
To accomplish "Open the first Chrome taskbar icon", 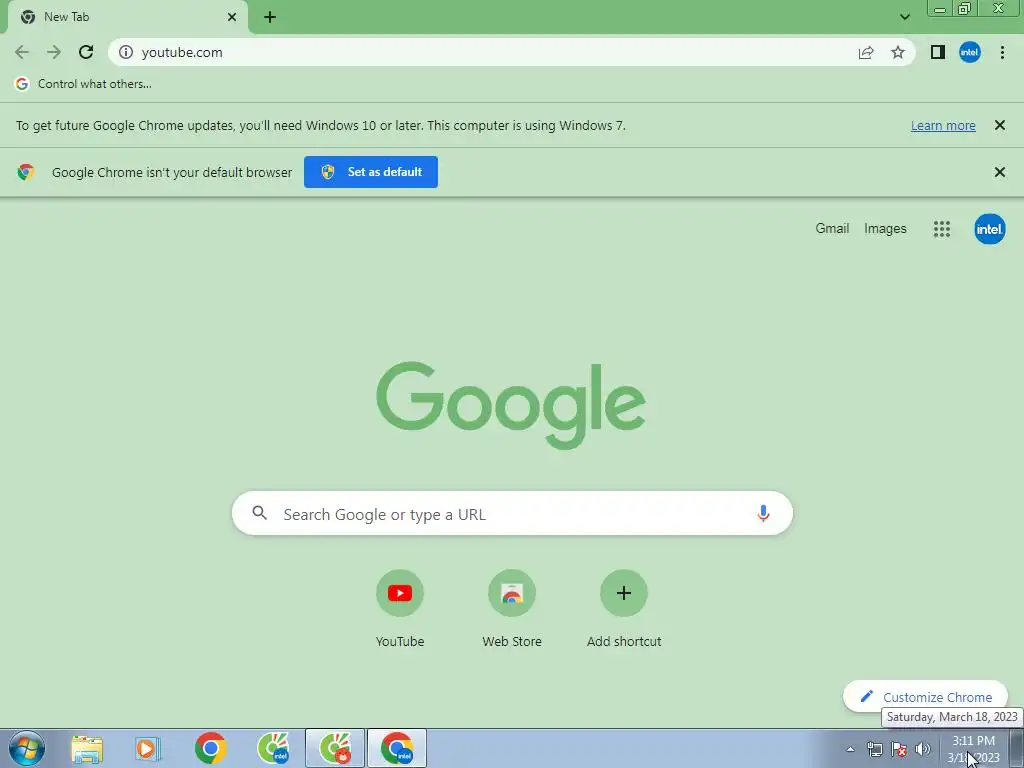I will [x=210, y=748].
